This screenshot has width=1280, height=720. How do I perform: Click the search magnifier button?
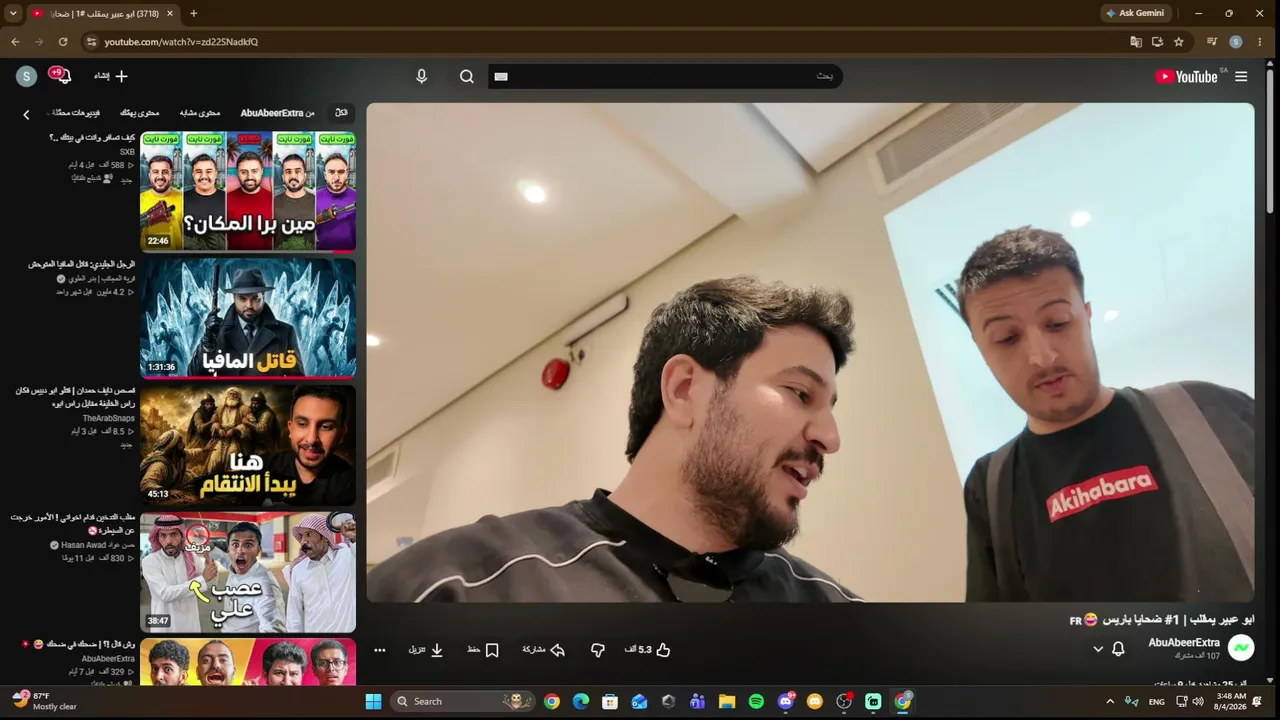pyautogui.click(x=467, y=77)
